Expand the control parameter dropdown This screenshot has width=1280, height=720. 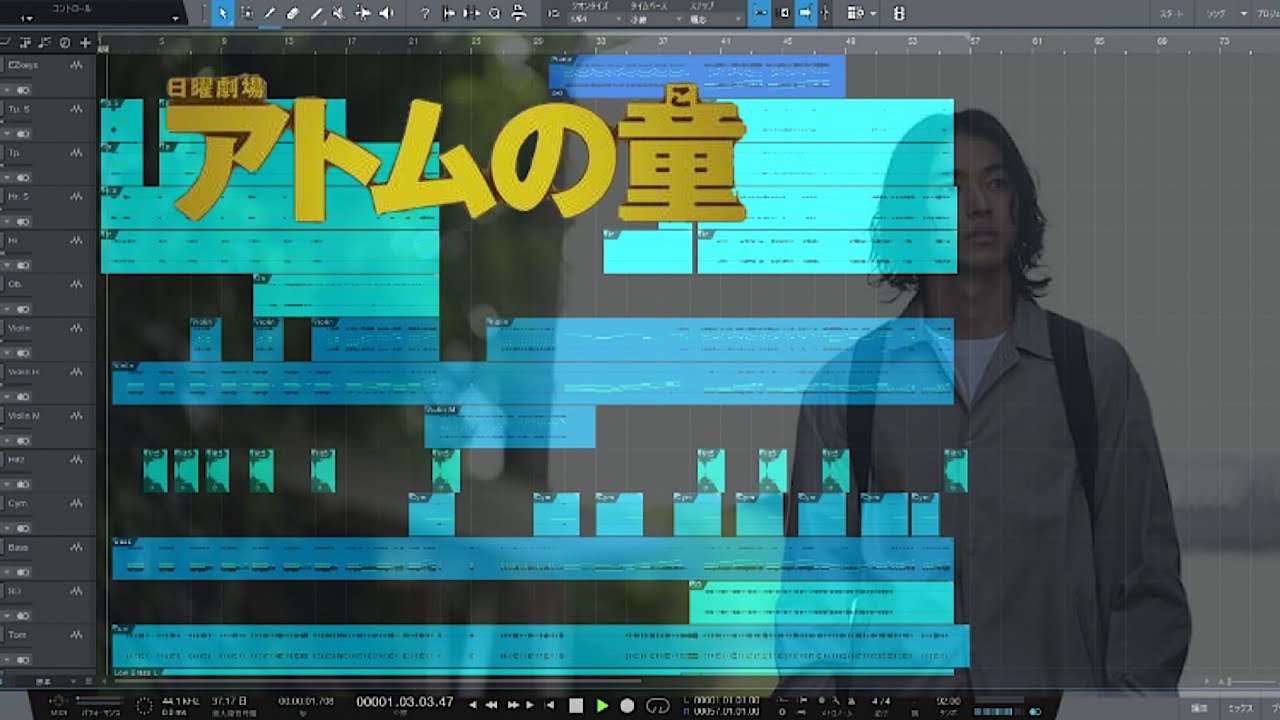(177, 17)
